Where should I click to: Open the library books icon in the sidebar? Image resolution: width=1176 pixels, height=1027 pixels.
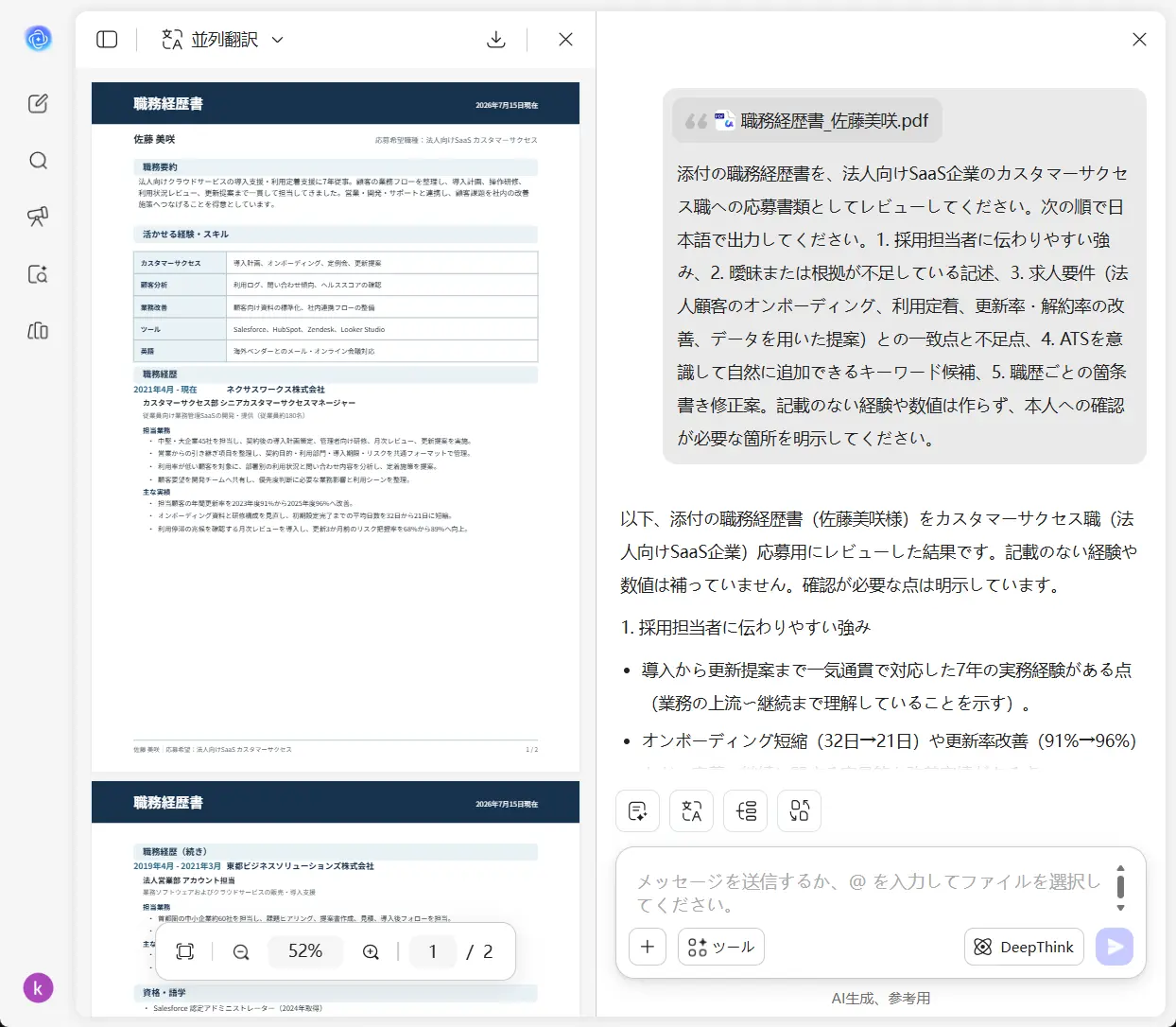pos(38,331)
